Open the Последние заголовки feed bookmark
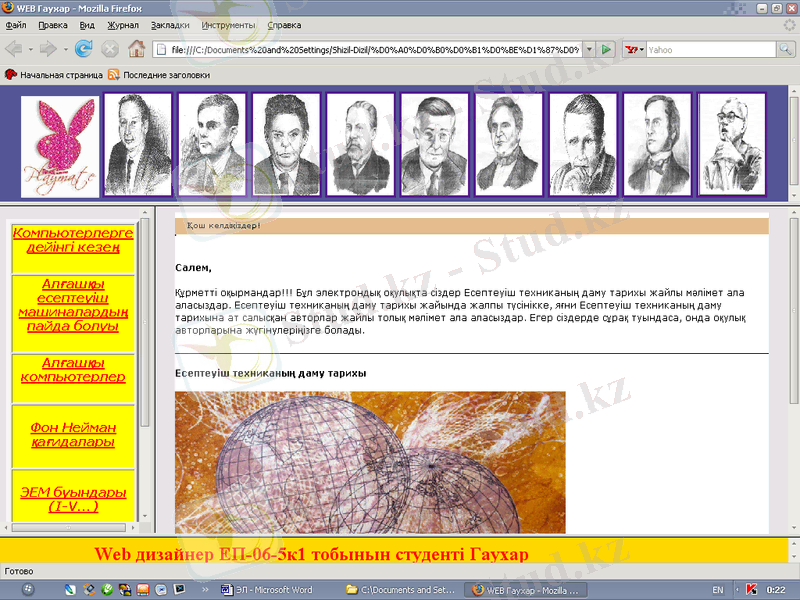Screen dimensions: 800x600 [159, 74]
